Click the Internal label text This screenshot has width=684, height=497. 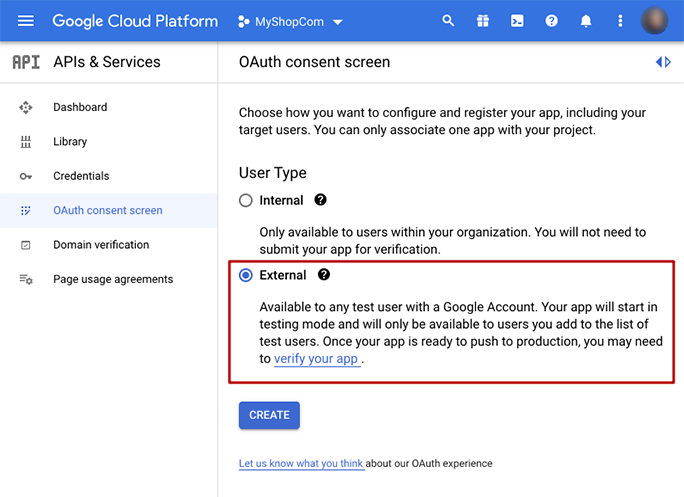[x=281, y=200]
